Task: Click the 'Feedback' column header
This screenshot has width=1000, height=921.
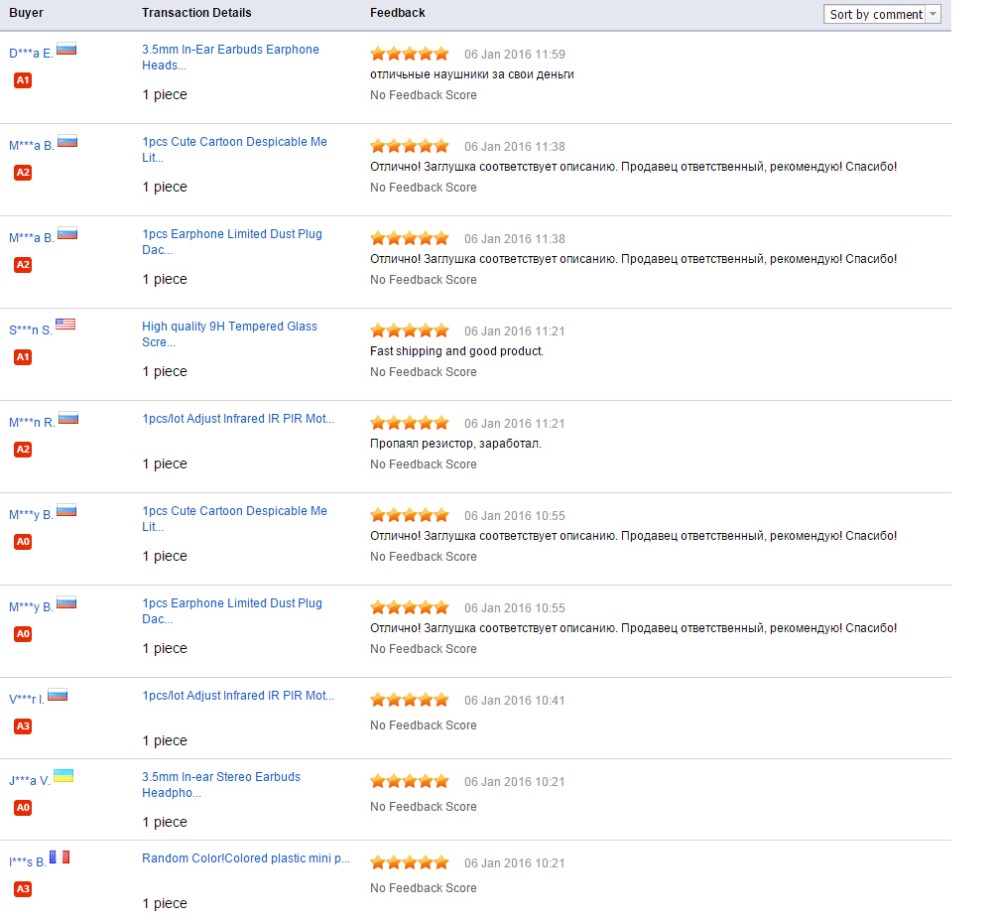Action: pos(397,13)
